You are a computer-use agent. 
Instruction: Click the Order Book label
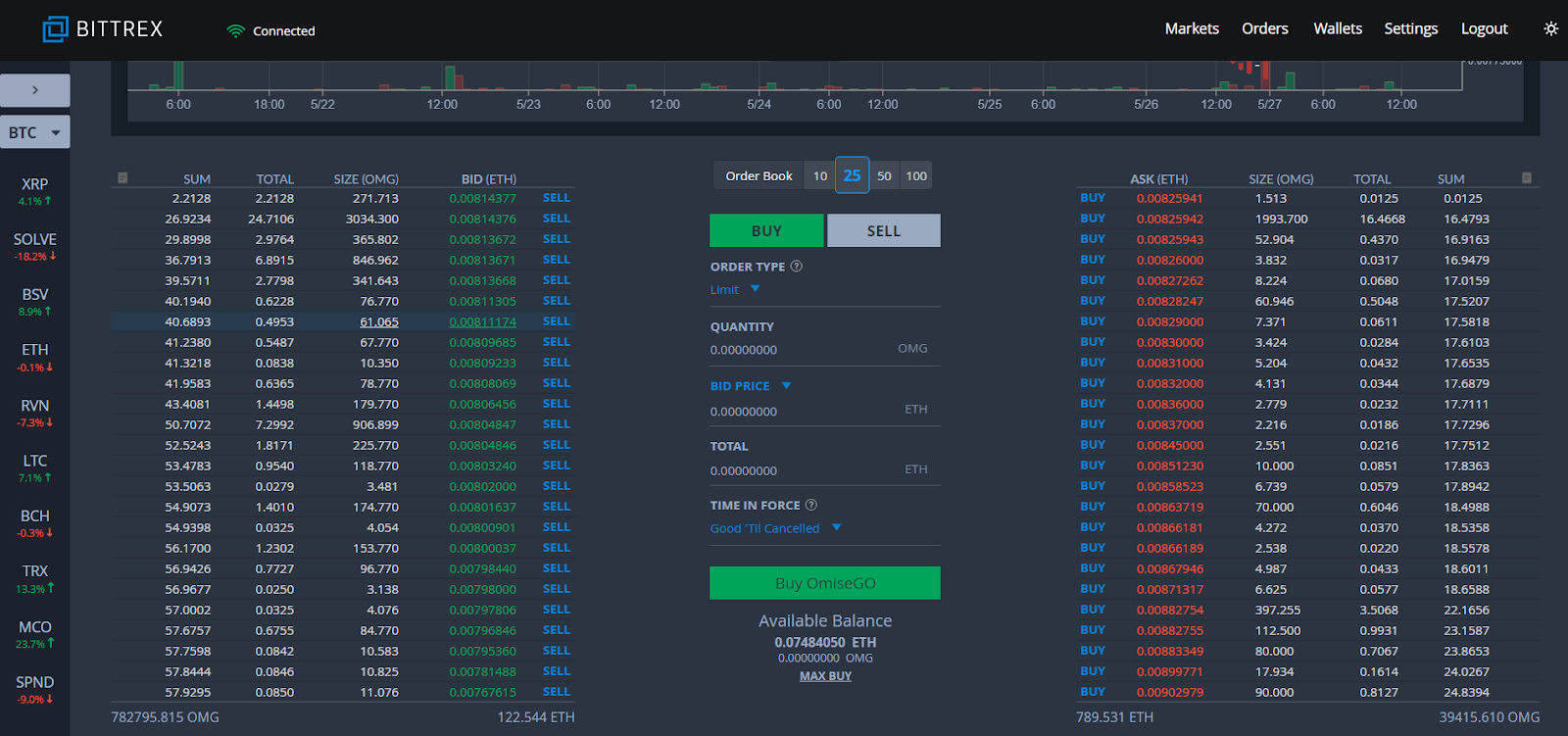(759, 176)
